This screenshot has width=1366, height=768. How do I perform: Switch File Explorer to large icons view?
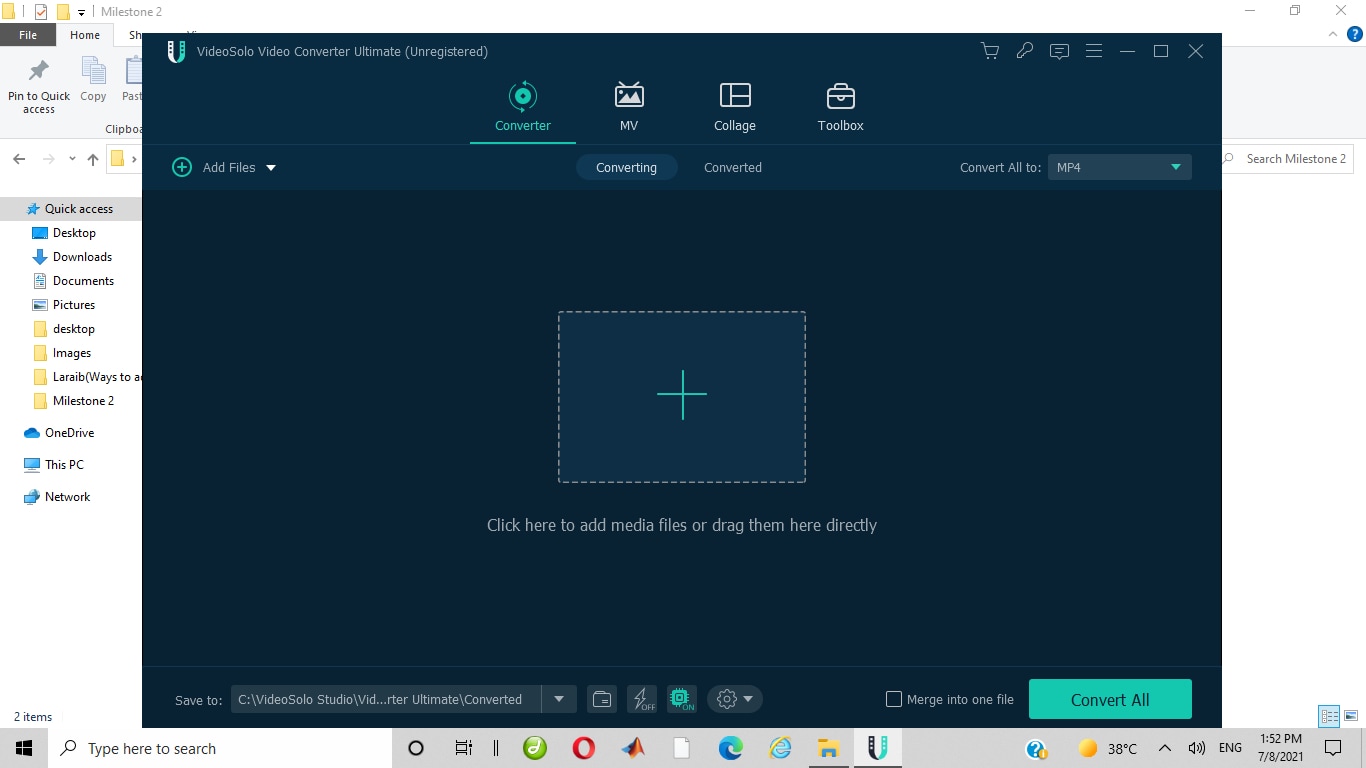click(1351, 716)
